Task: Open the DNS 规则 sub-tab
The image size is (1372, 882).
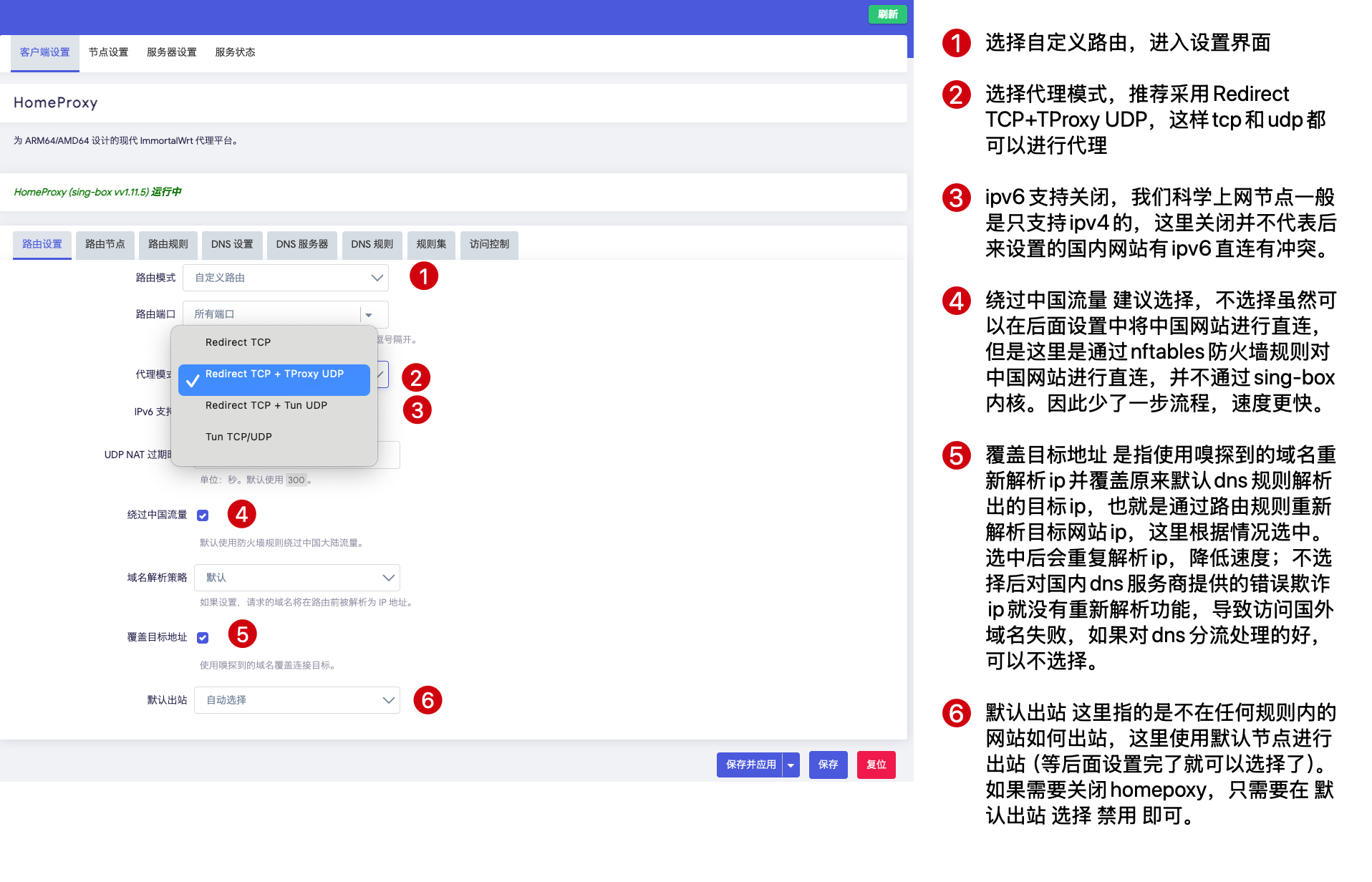Action: (x=372, y=244)
